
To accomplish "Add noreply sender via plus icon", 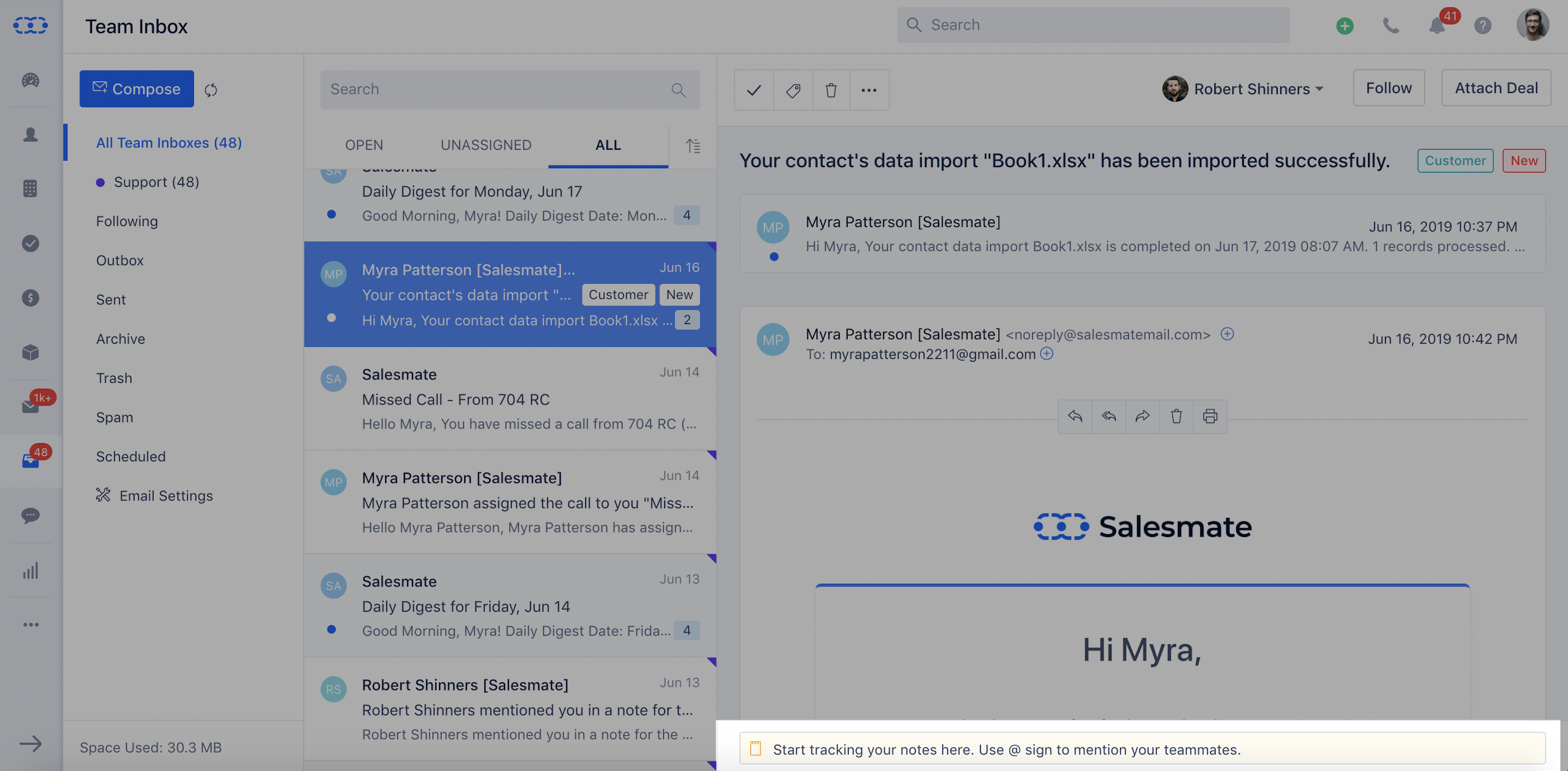I will (x=1227, y=333).
